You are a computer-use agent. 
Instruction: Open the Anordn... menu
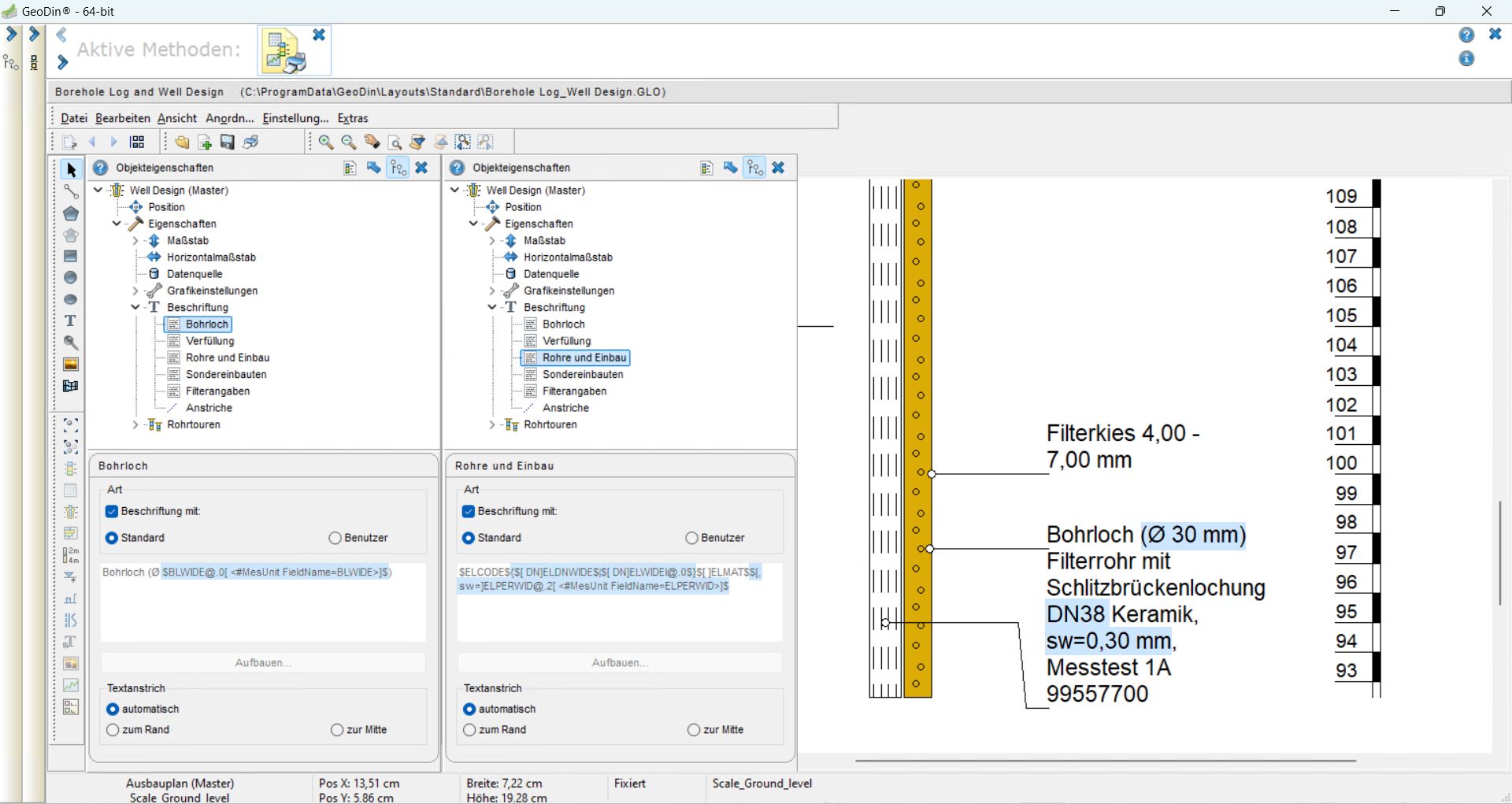coord(230,118)
